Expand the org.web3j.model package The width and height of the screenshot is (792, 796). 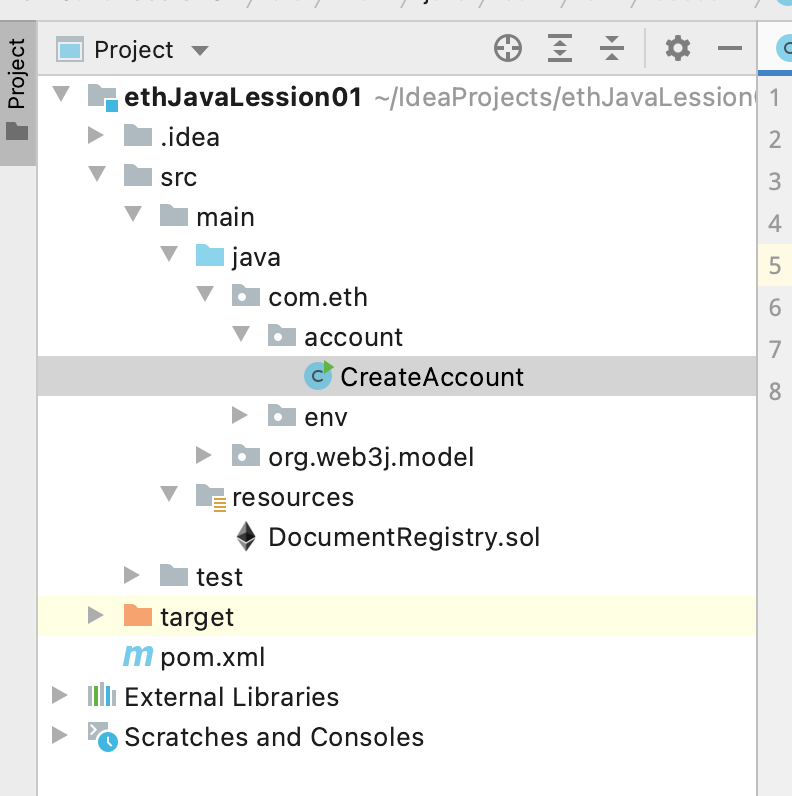point(204,456)
